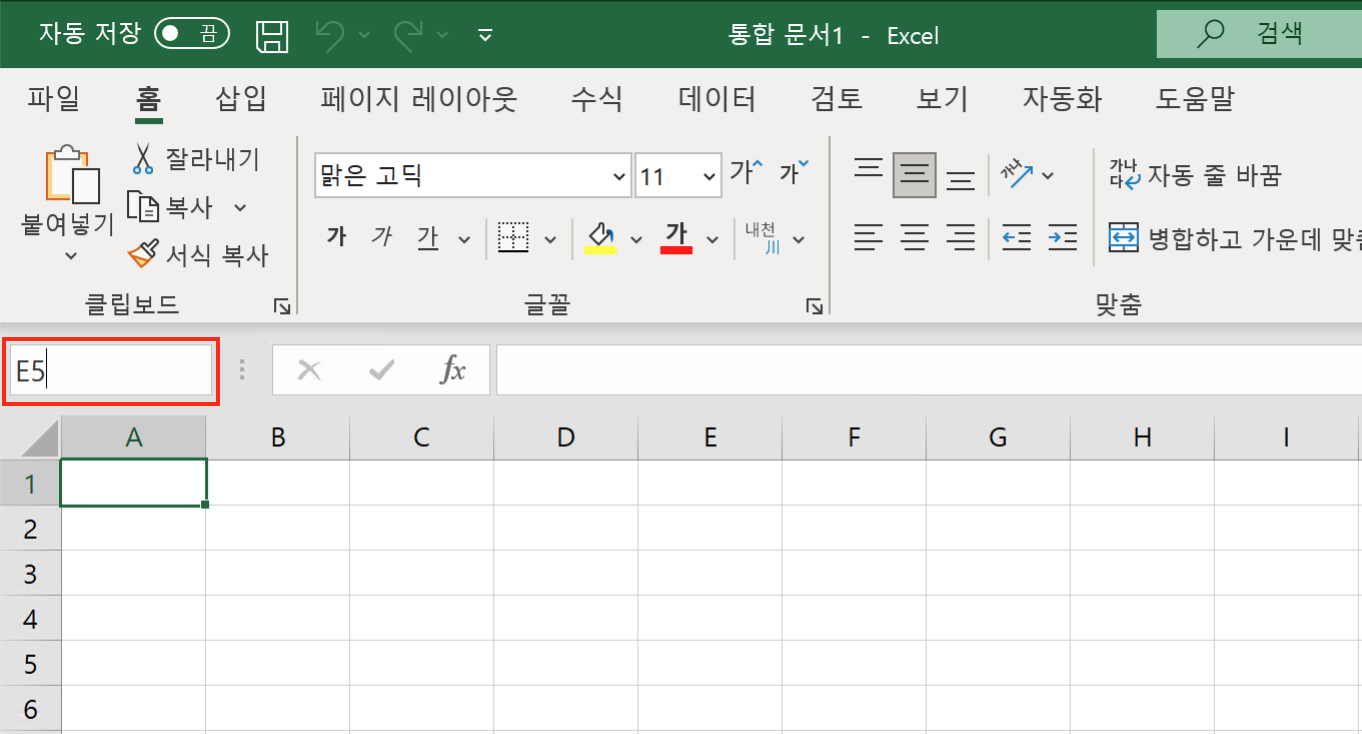This screenshot has height=734, width=1362.
Task: Open the borders dropdown arrow
Action: [x=550, y=239]
